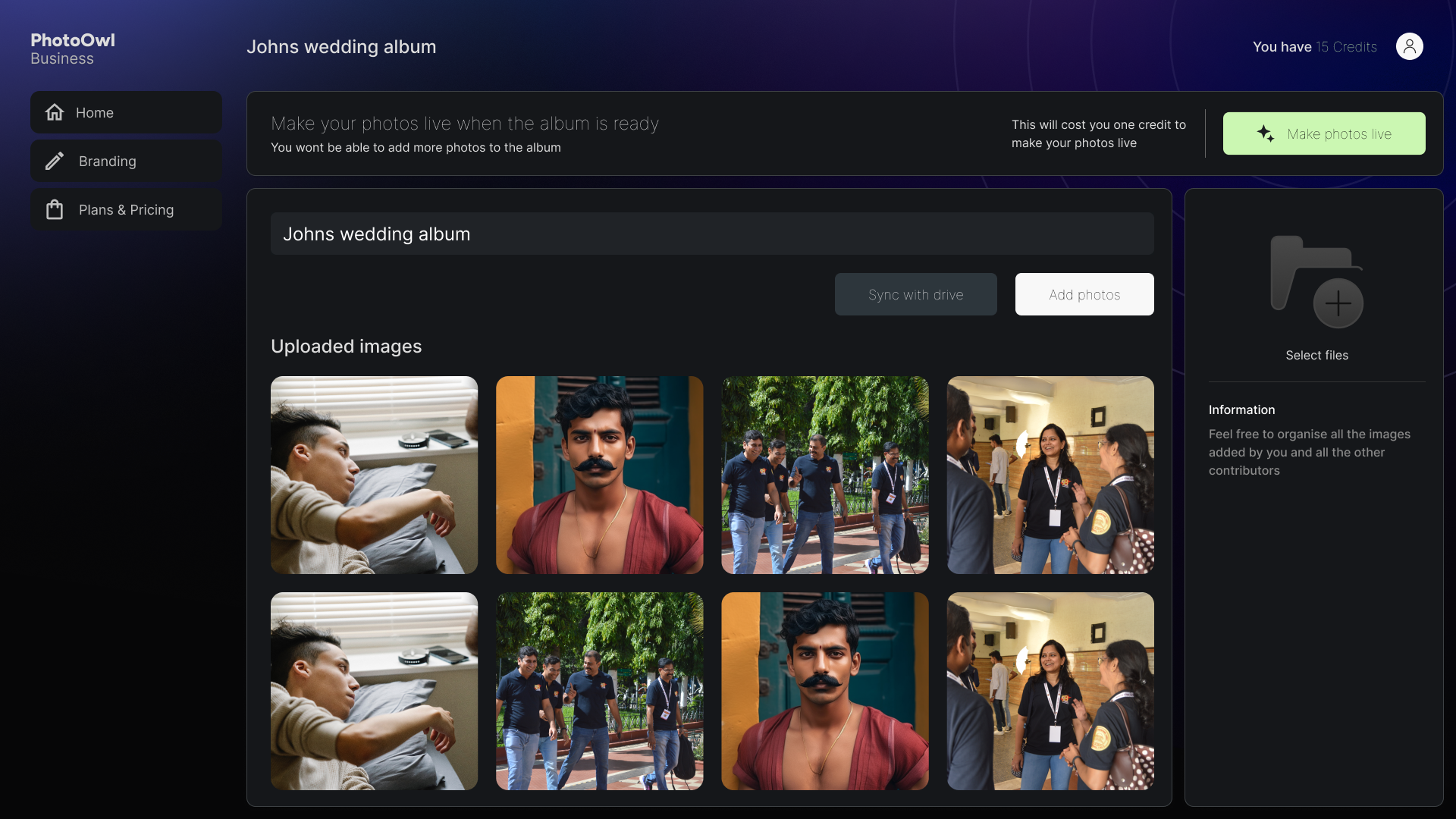This screenshot has height=819, width=1456.
Task: Open top-row mustache man portrait photo
Action: tap(599, 475)
